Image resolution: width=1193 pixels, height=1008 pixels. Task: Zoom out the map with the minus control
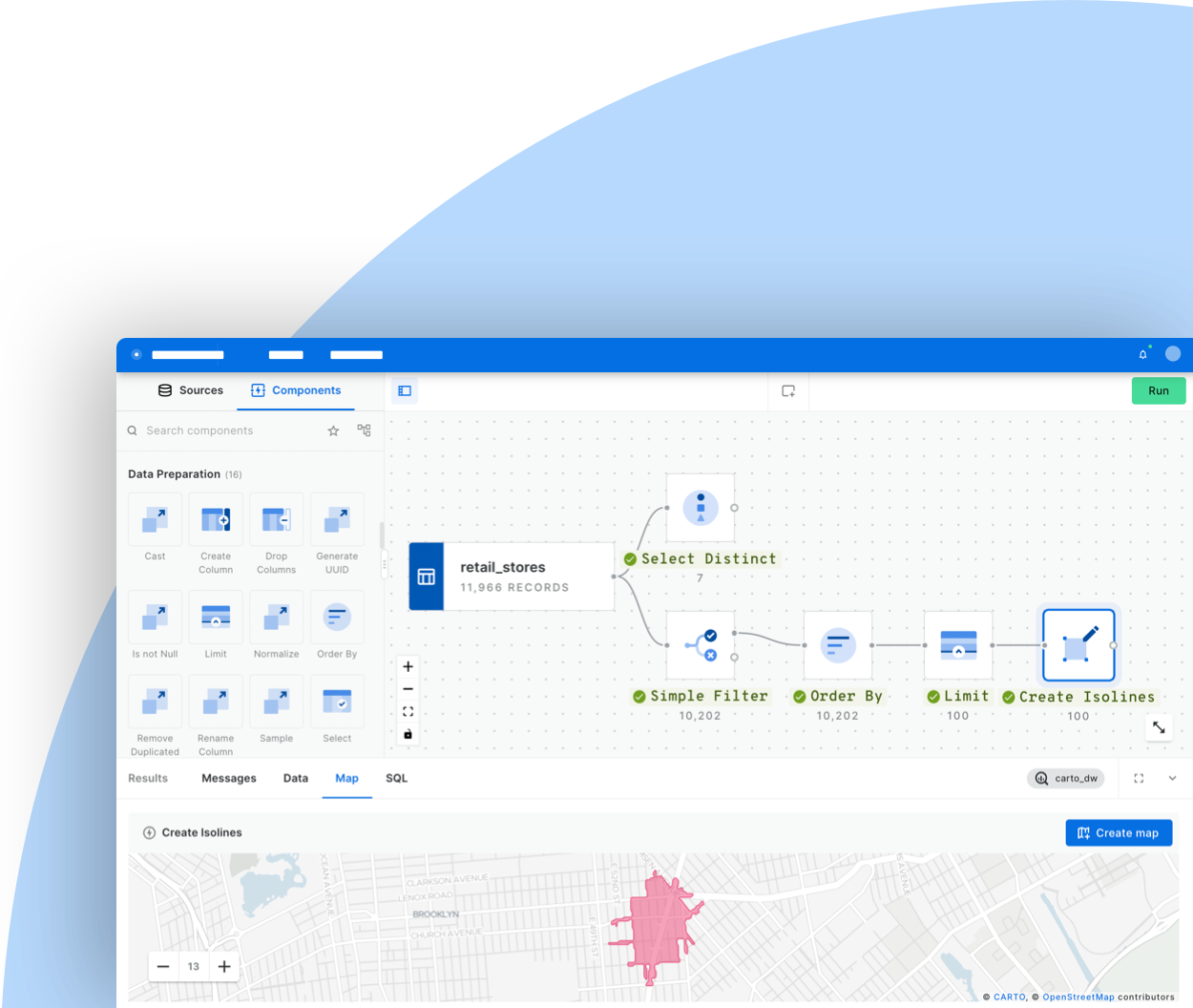tap(163, 966)
